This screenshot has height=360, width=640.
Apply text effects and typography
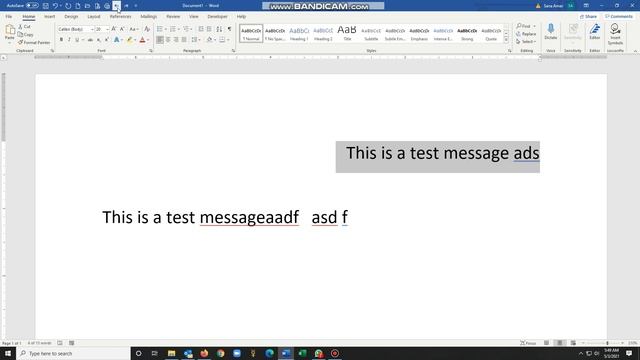[117, 40]
